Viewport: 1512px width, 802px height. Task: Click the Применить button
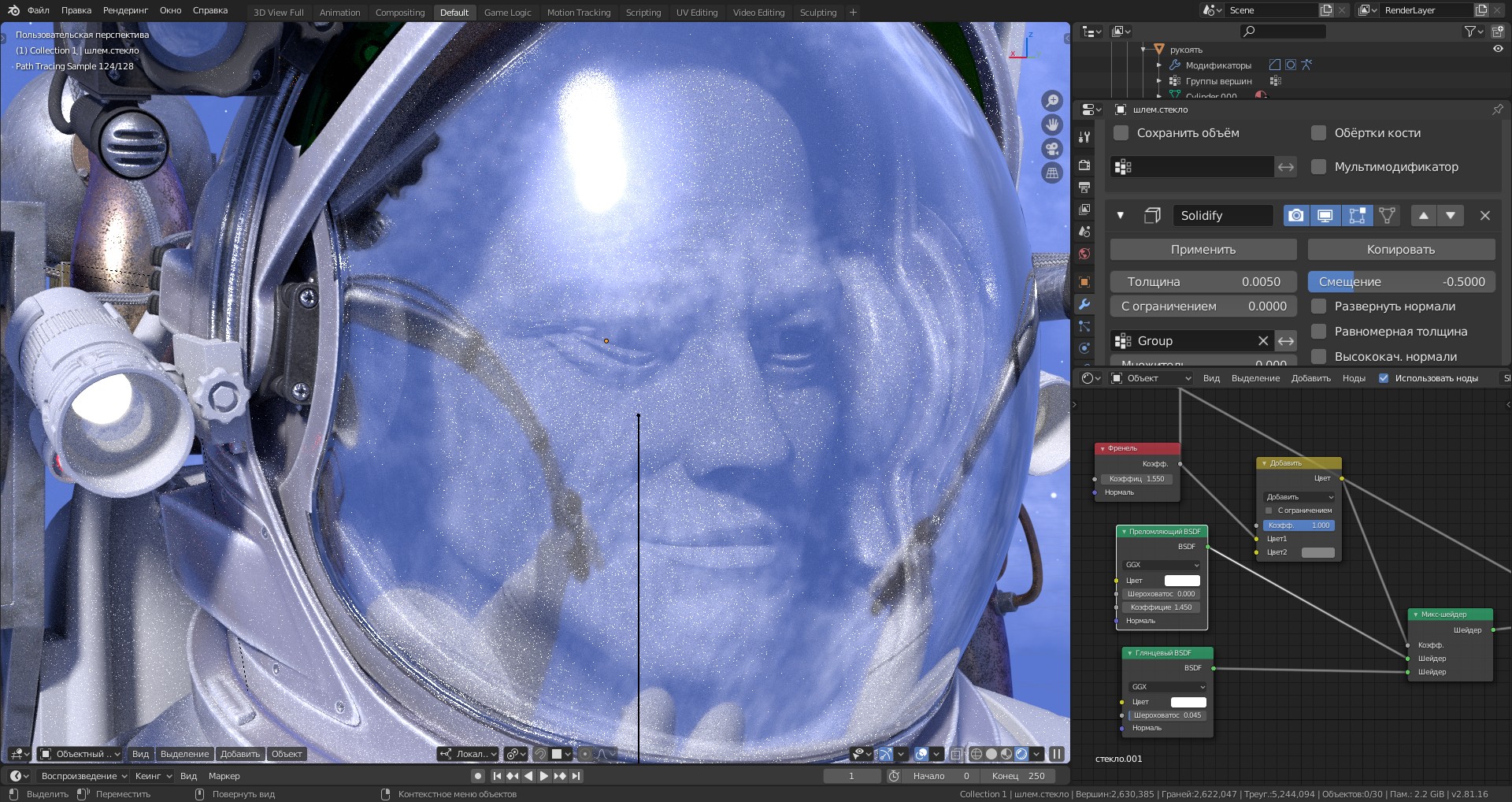[x=1203, y=250]
